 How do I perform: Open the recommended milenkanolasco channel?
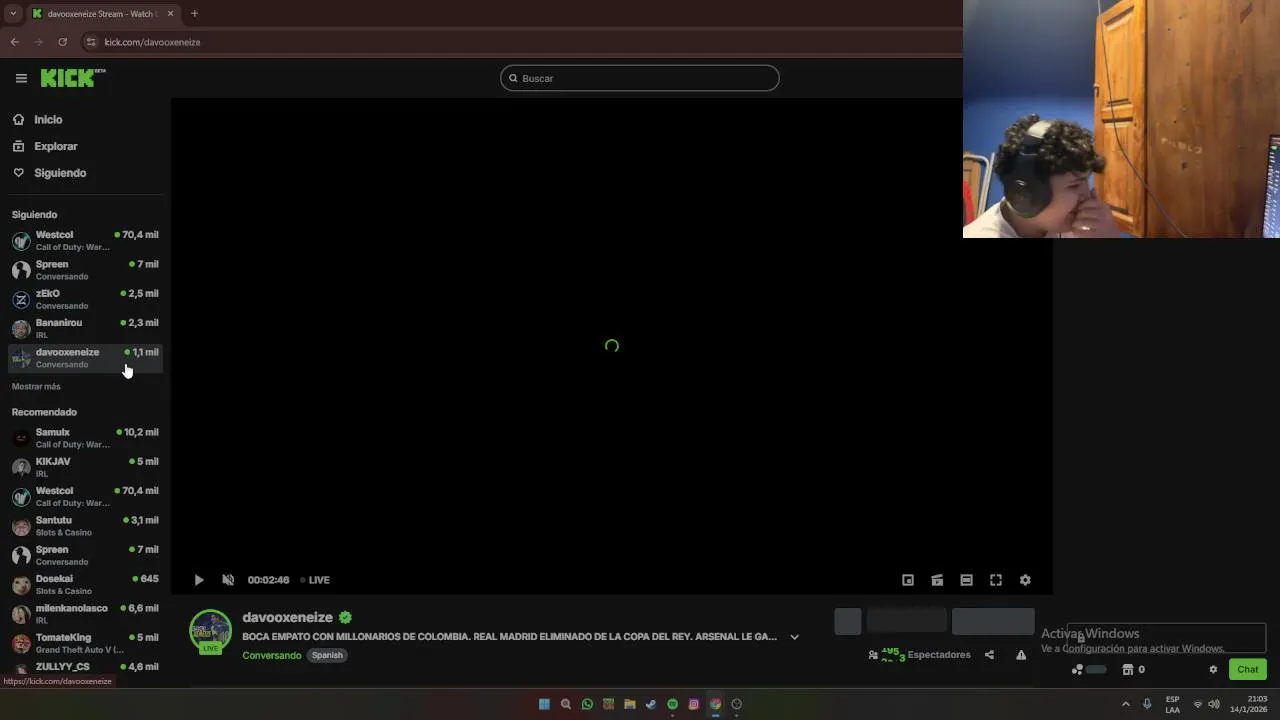pos(85,614)
